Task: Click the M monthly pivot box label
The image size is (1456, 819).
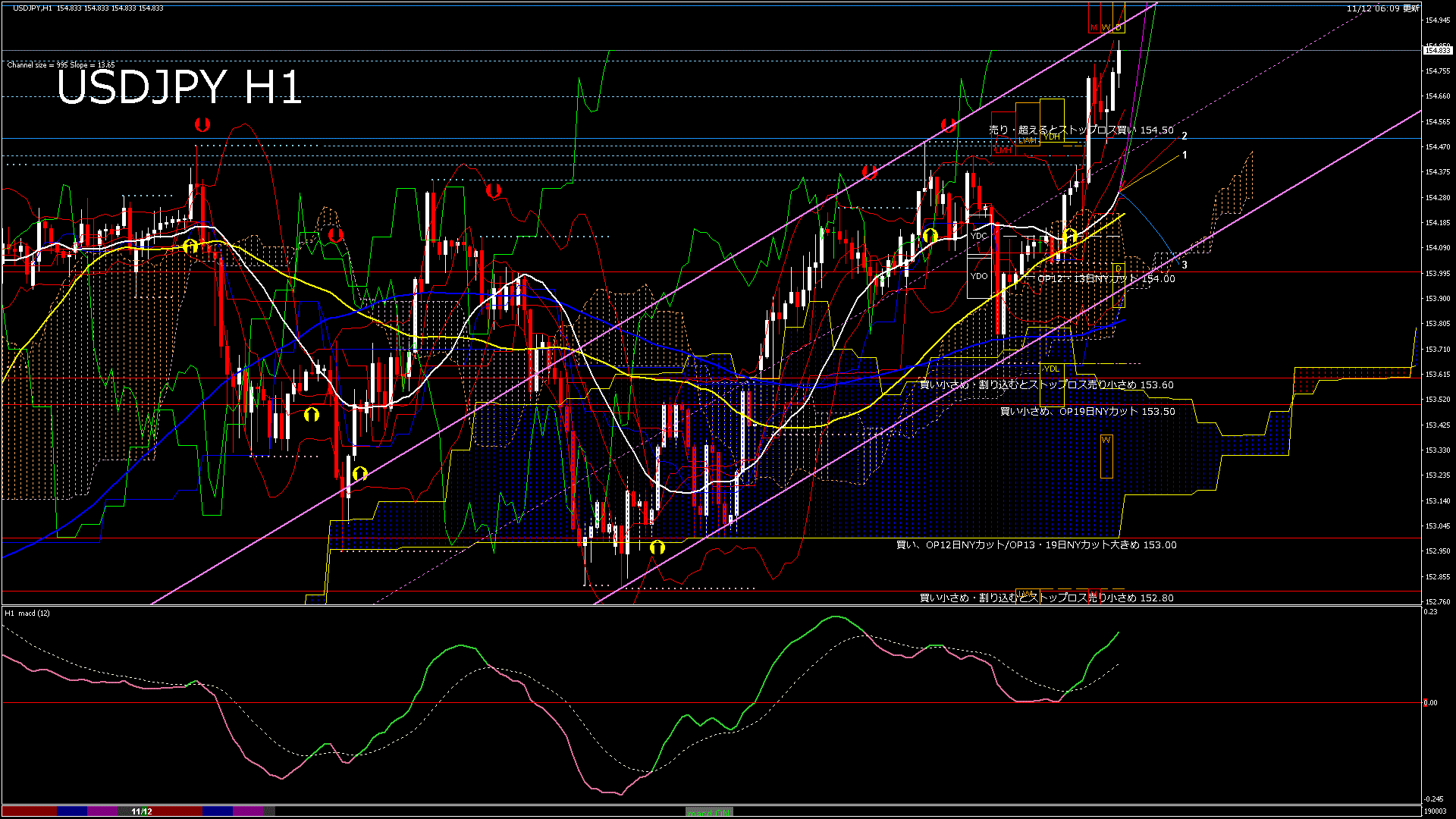Action: pyautogui.click(x=1094, y=28)
